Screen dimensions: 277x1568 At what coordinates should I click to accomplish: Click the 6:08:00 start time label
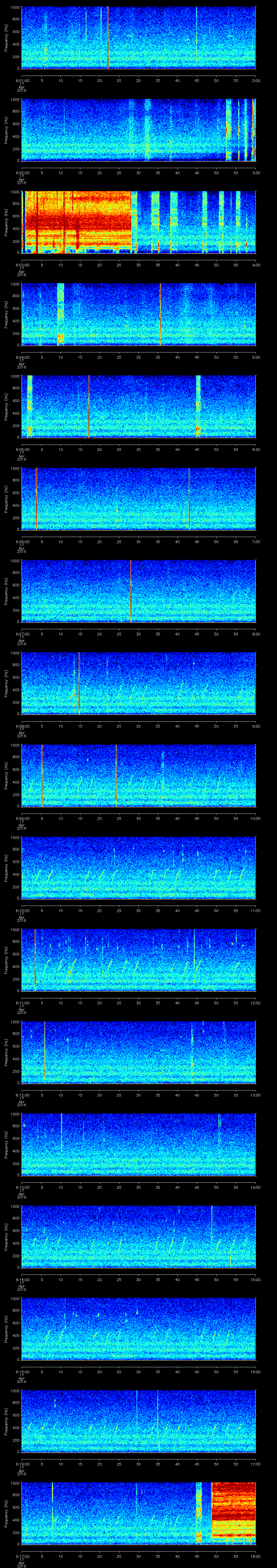pyautogui.click(x=22, y=726)
